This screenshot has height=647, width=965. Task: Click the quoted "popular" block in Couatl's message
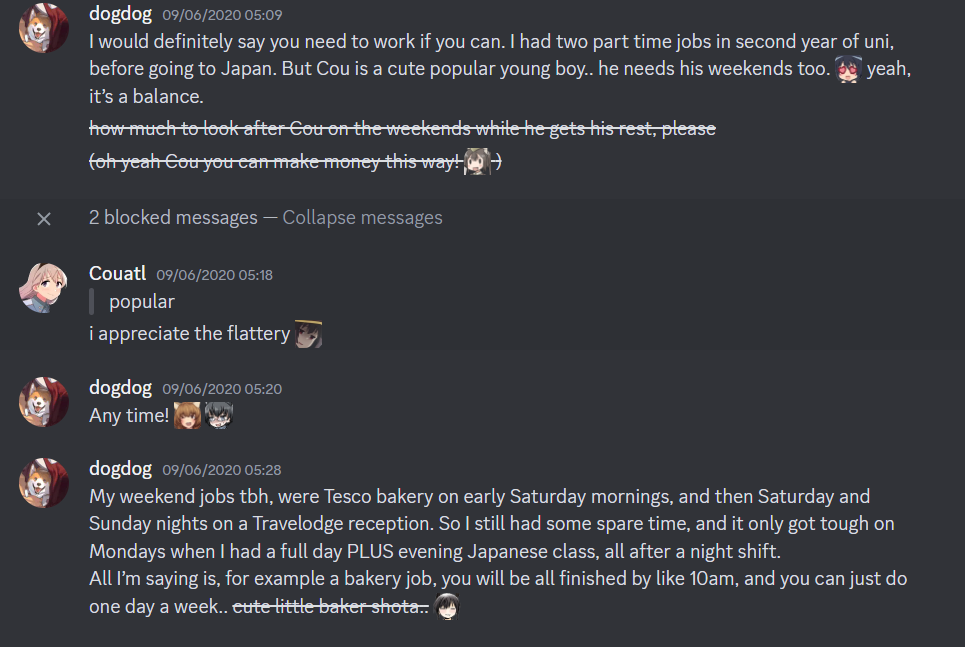[x=141, y=302]
